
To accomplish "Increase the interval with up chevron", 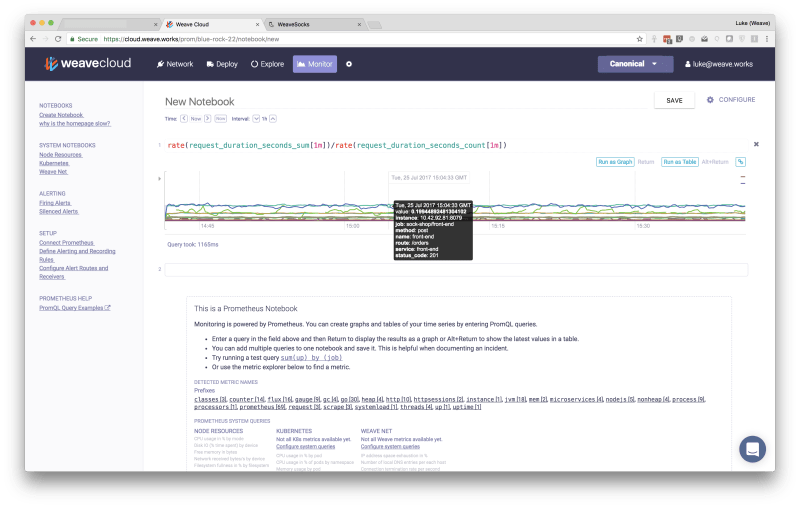I will click(x=273, y=118).
